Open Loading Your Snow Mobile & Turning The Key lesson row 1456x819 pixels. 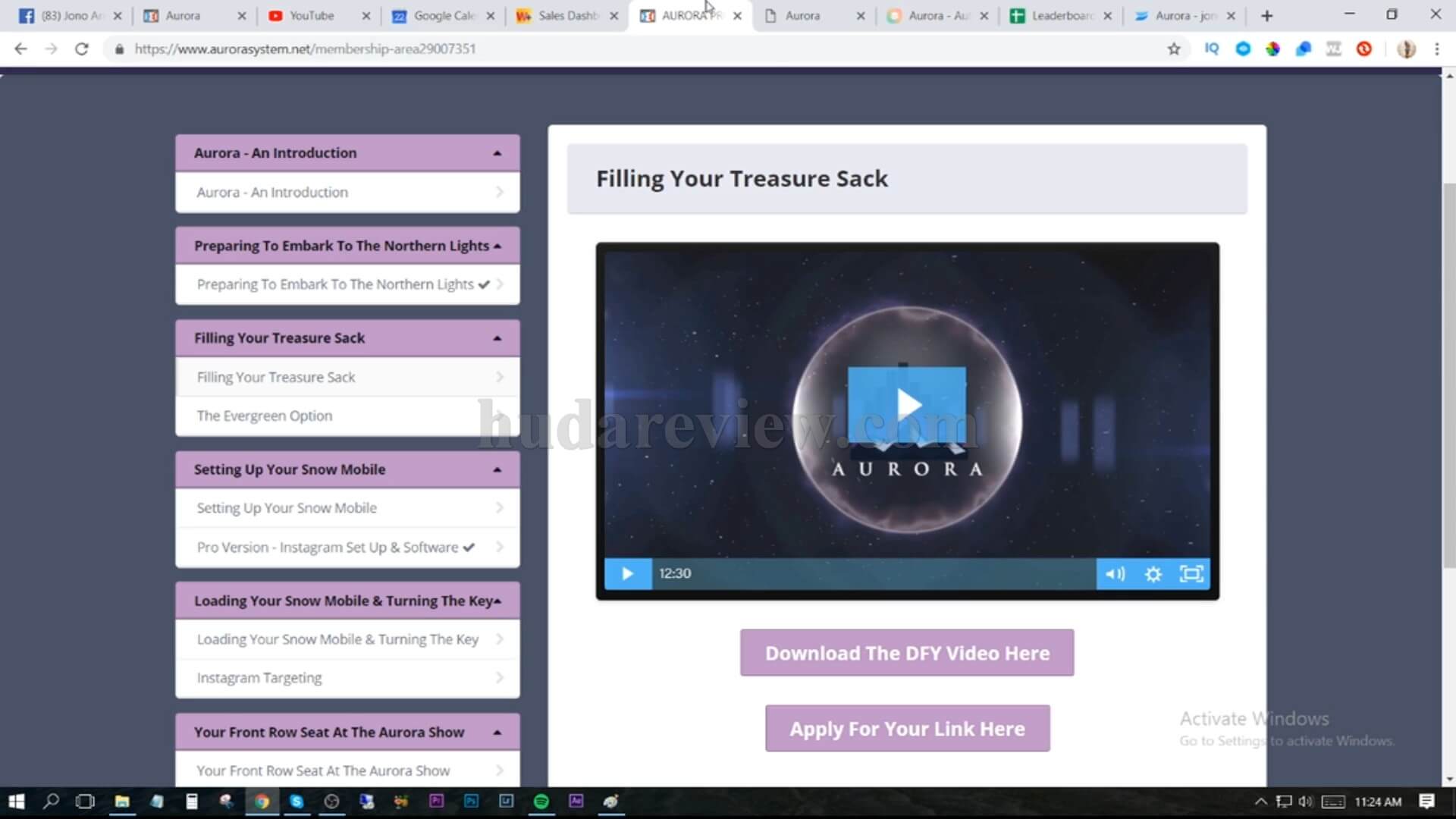coord(347,639)
